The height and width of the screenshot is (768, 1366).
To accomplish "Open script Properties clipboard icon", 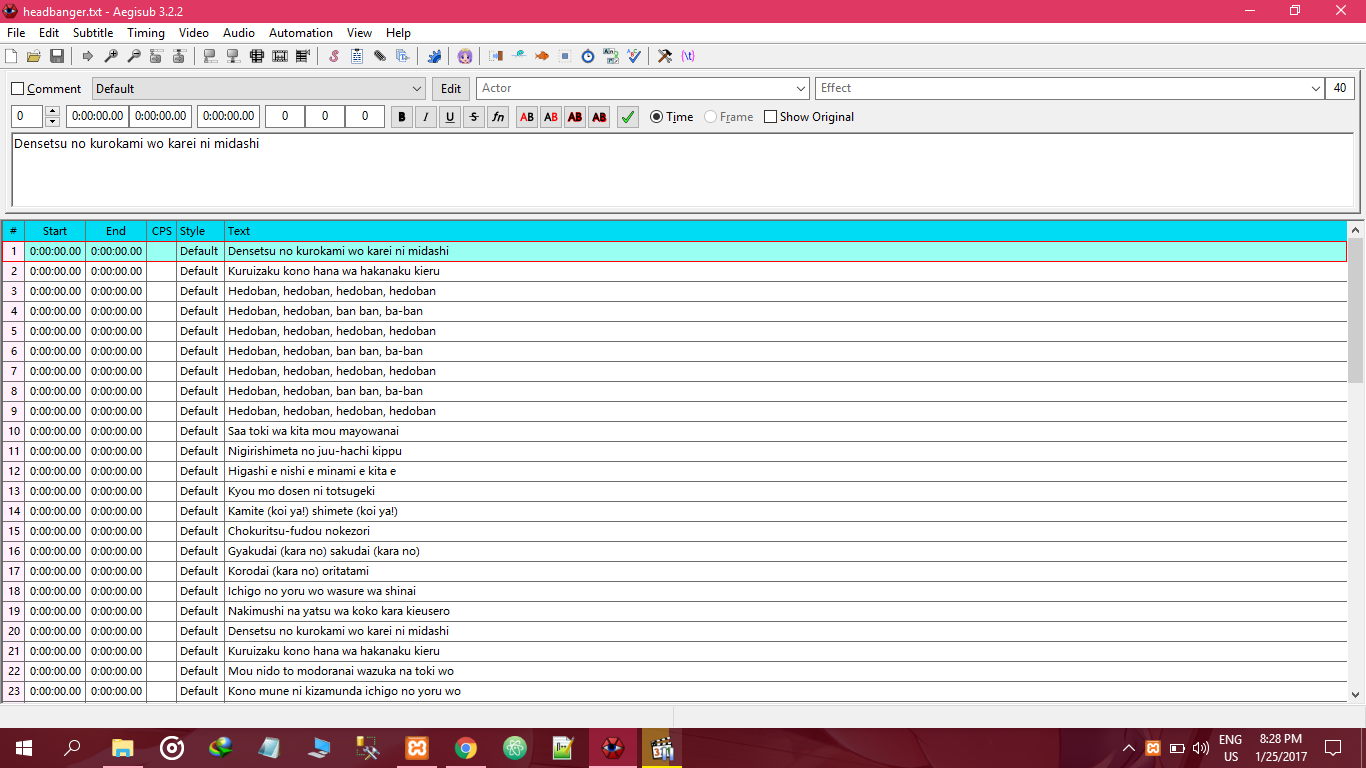I will tap(357, 56).
